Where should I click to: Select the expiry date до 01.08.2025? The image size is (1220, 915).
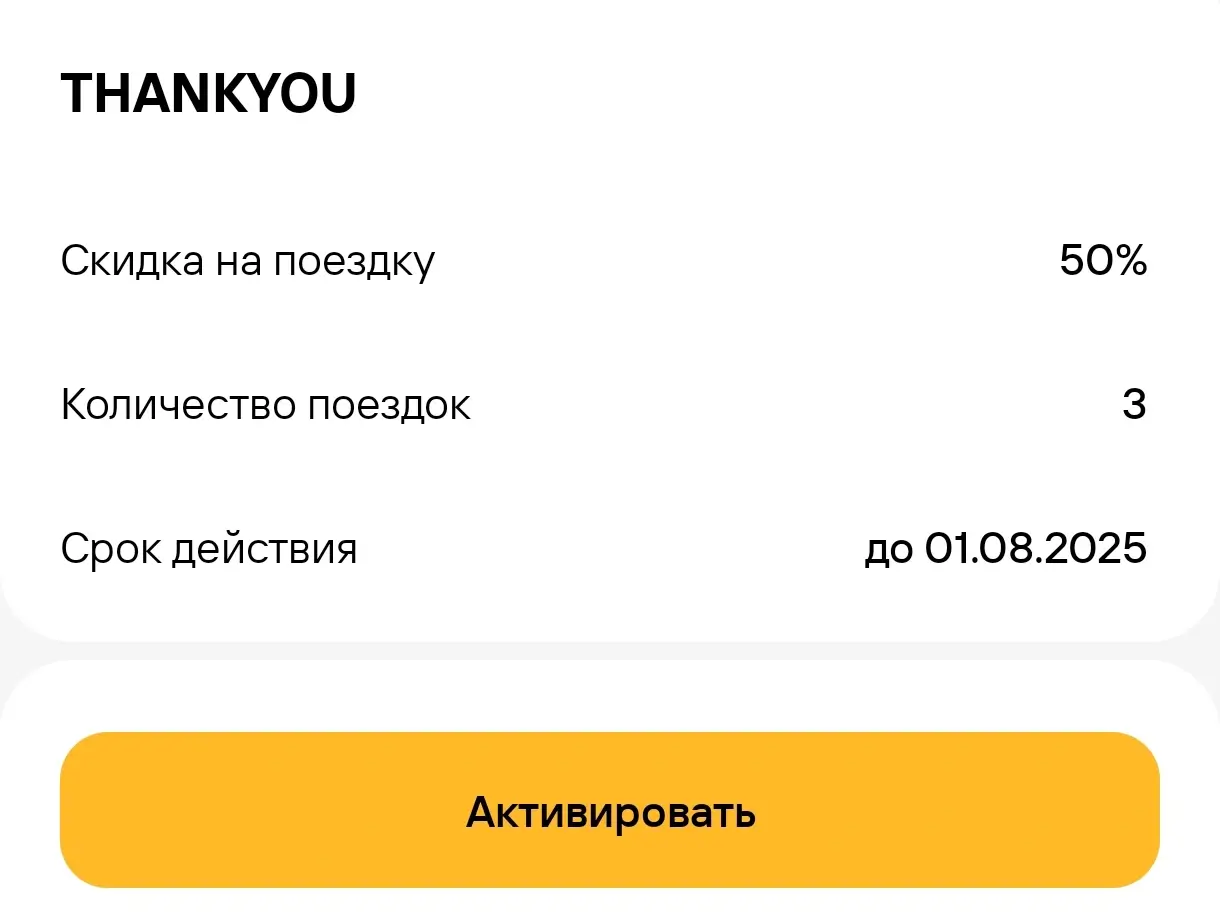tap(1005, 549)
